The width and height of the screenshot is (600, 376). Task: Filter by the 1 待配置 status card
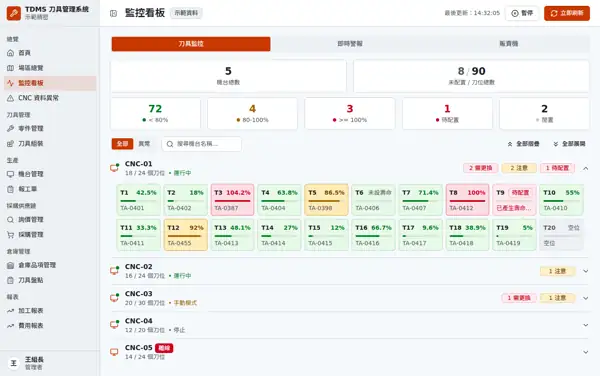(447, 114)
